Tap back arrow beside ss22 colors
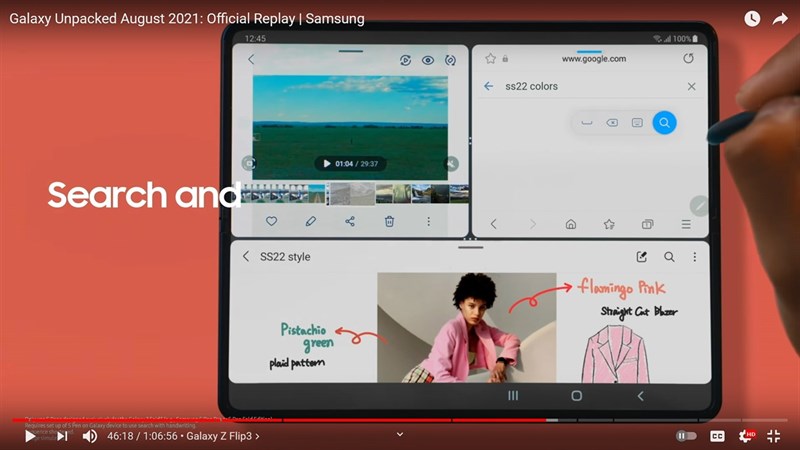The height and width of the screenshot is (450, 800). click(488, 86)
